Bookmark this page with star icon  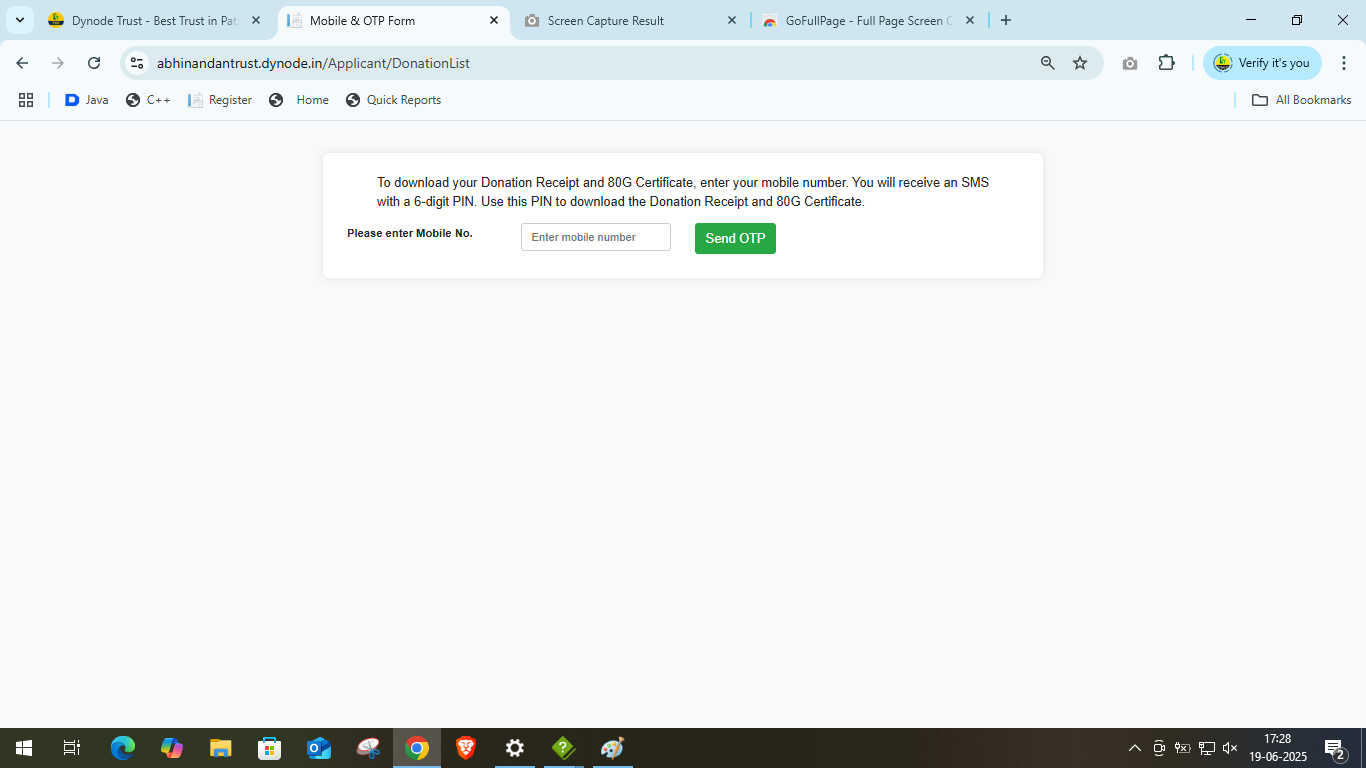point(1080,63)
